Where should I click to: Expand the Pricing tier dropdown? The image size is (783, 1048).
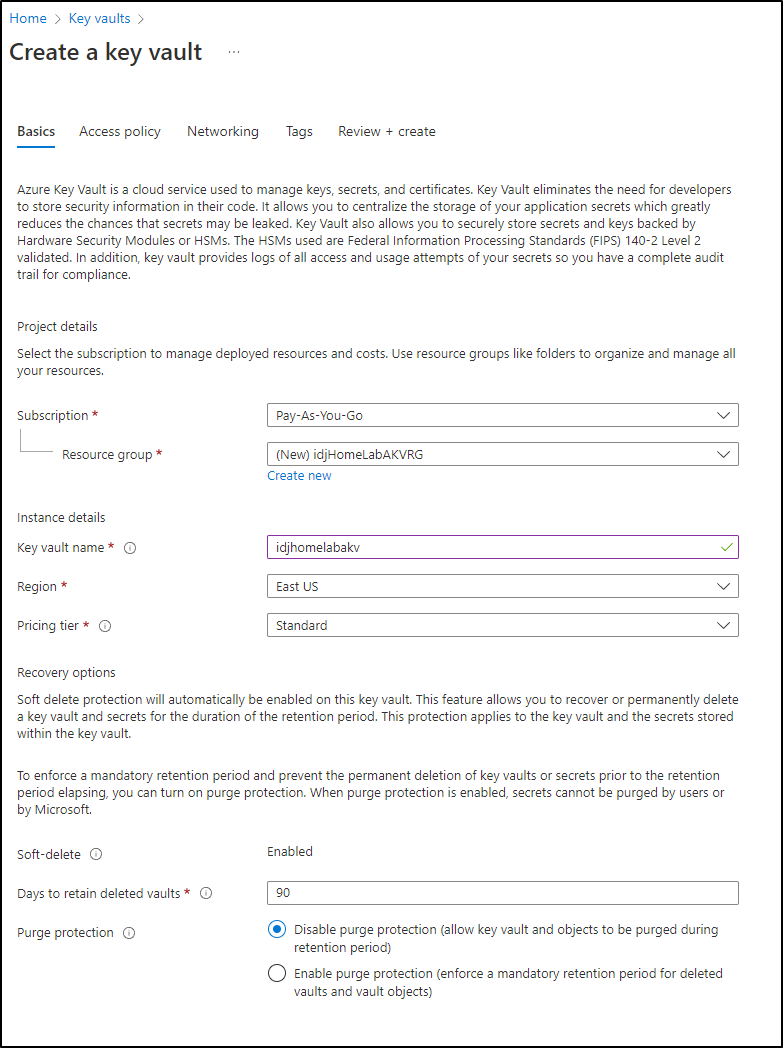pyautogui.click(x=502, y=626)
